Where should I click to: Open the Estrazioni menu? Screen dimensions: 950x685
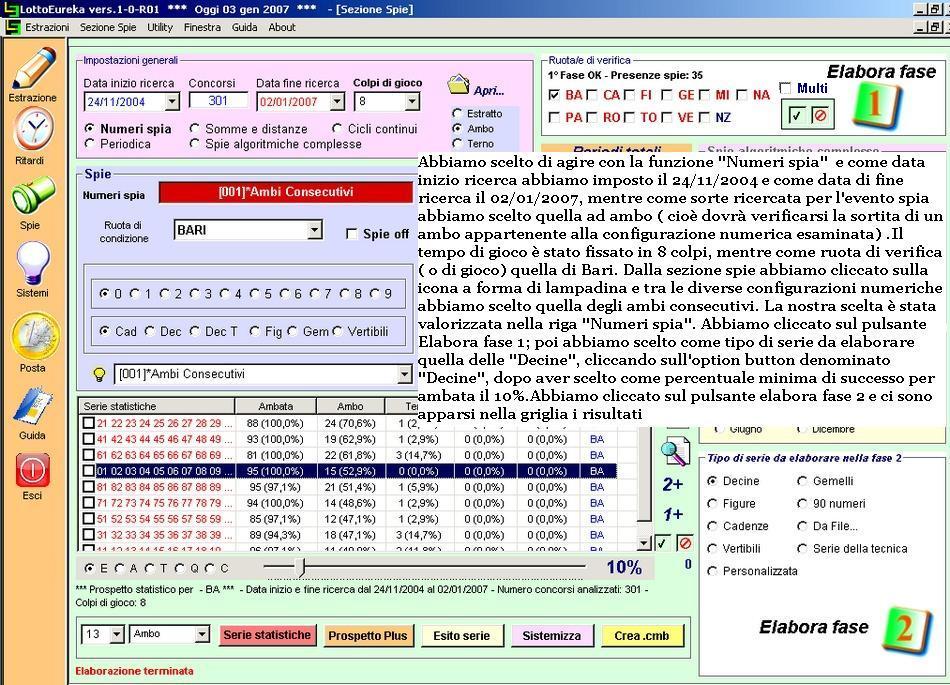[x=47, y=27]
